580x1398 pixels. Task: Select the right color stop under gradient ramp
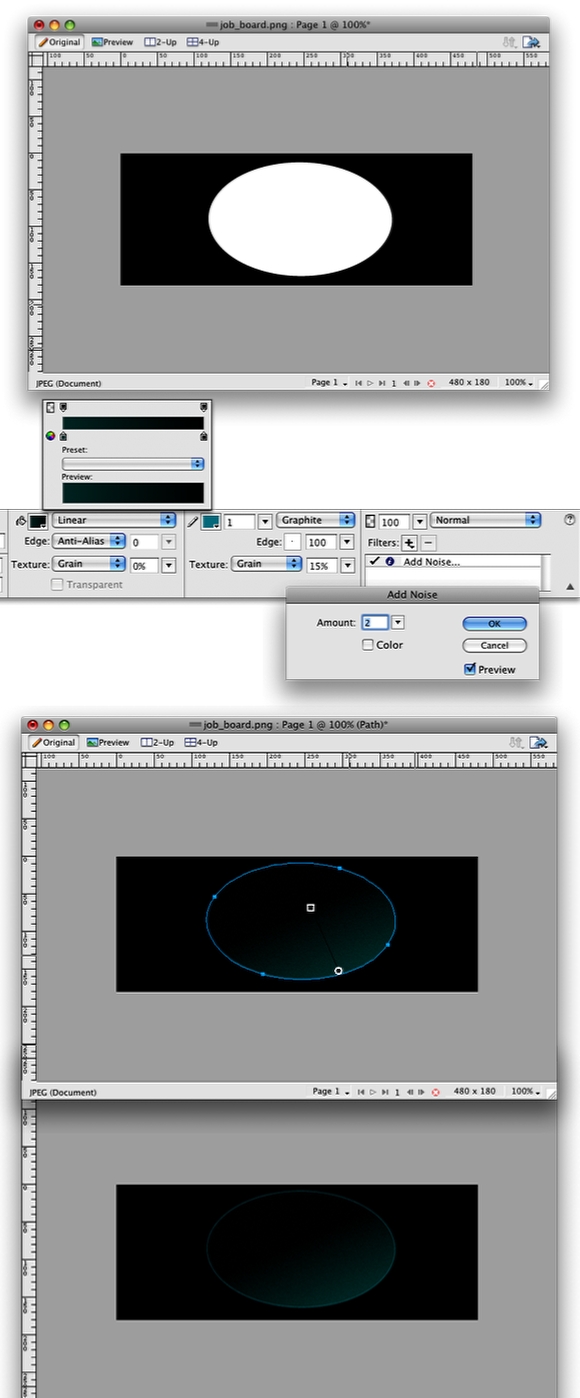(204, 436)
